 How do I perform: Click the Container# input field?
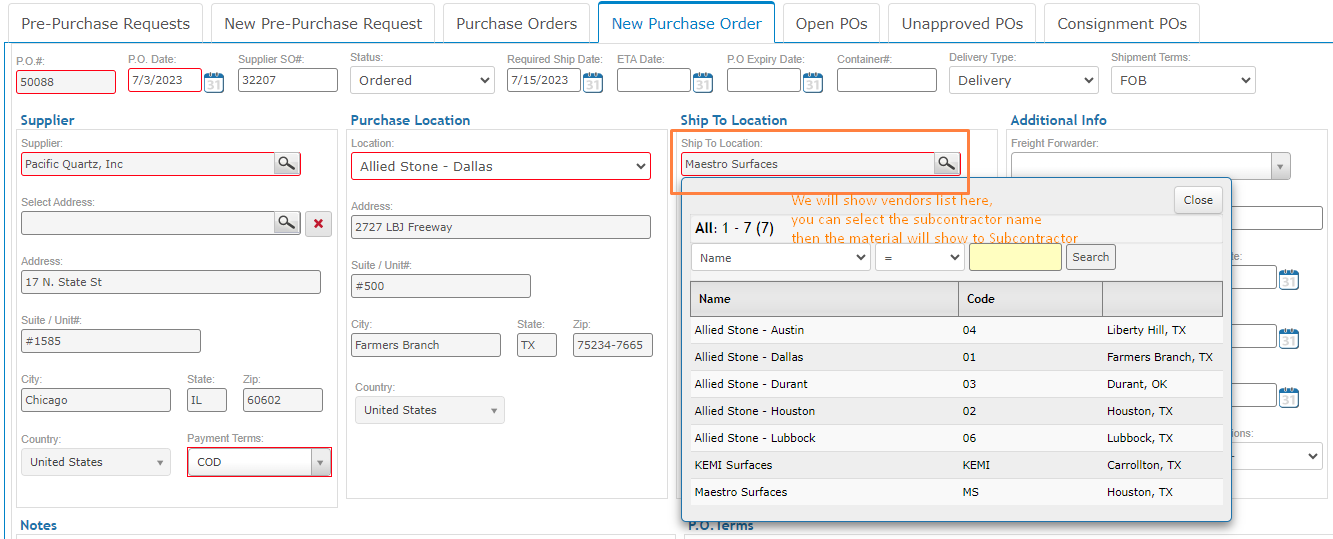887,80
